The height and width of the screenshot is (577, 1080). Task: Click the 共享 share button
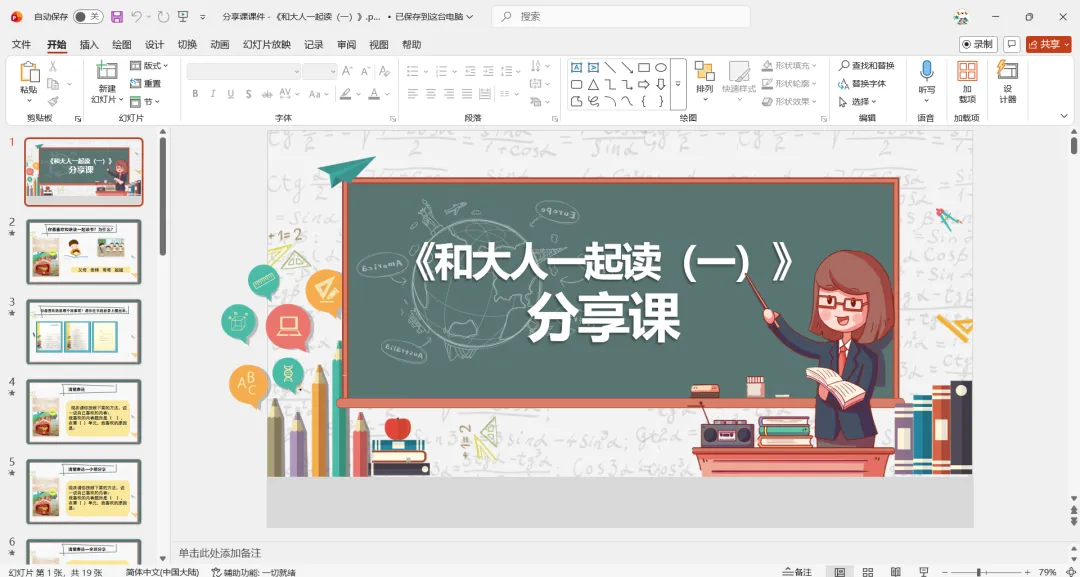(1048, 45)
